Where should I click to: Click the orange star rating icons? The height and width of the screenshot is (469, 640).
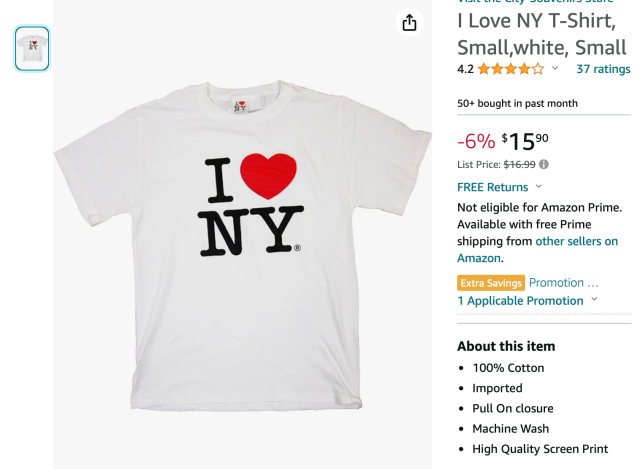(510, 69)
